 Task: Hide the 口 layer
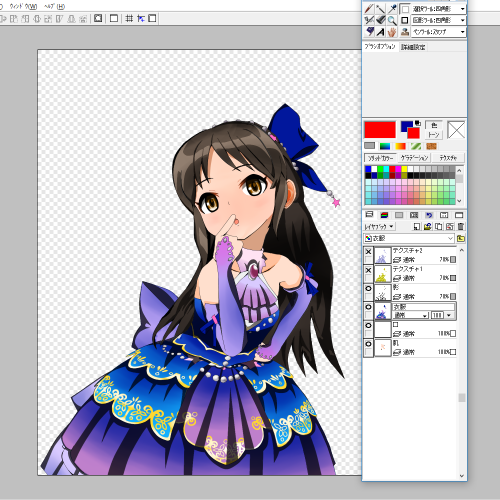[x=368, y=326]
